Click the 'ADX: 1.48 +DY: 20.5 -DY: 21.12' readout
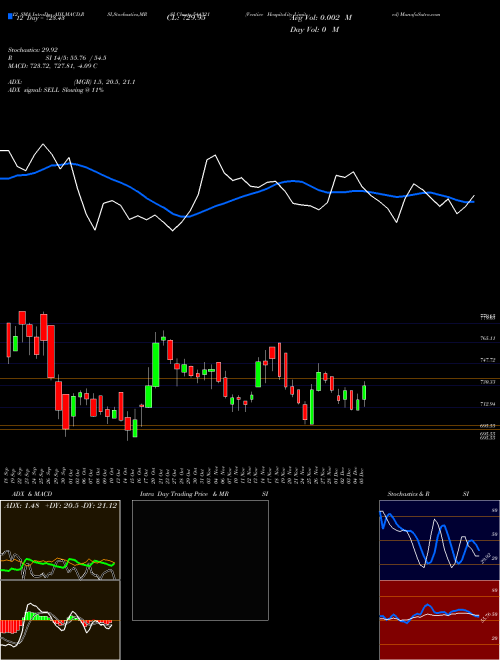This screenshot has height=660, width=500. point(60,506)
